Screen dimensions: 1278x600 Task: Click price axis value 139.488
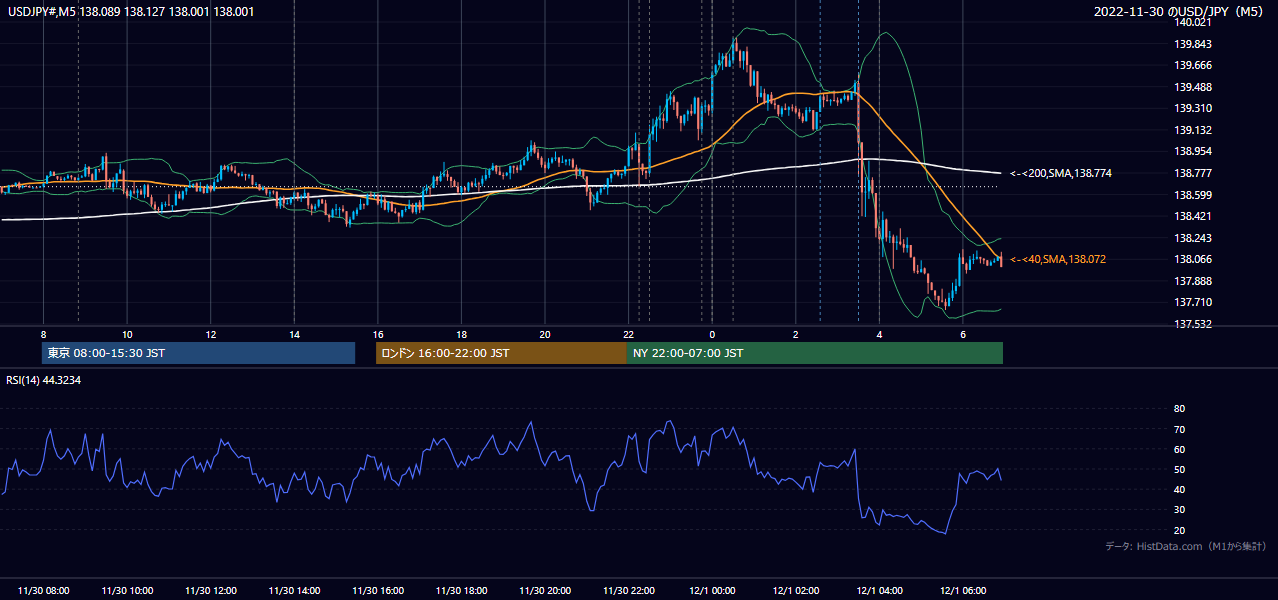[x=1192, y=87]
